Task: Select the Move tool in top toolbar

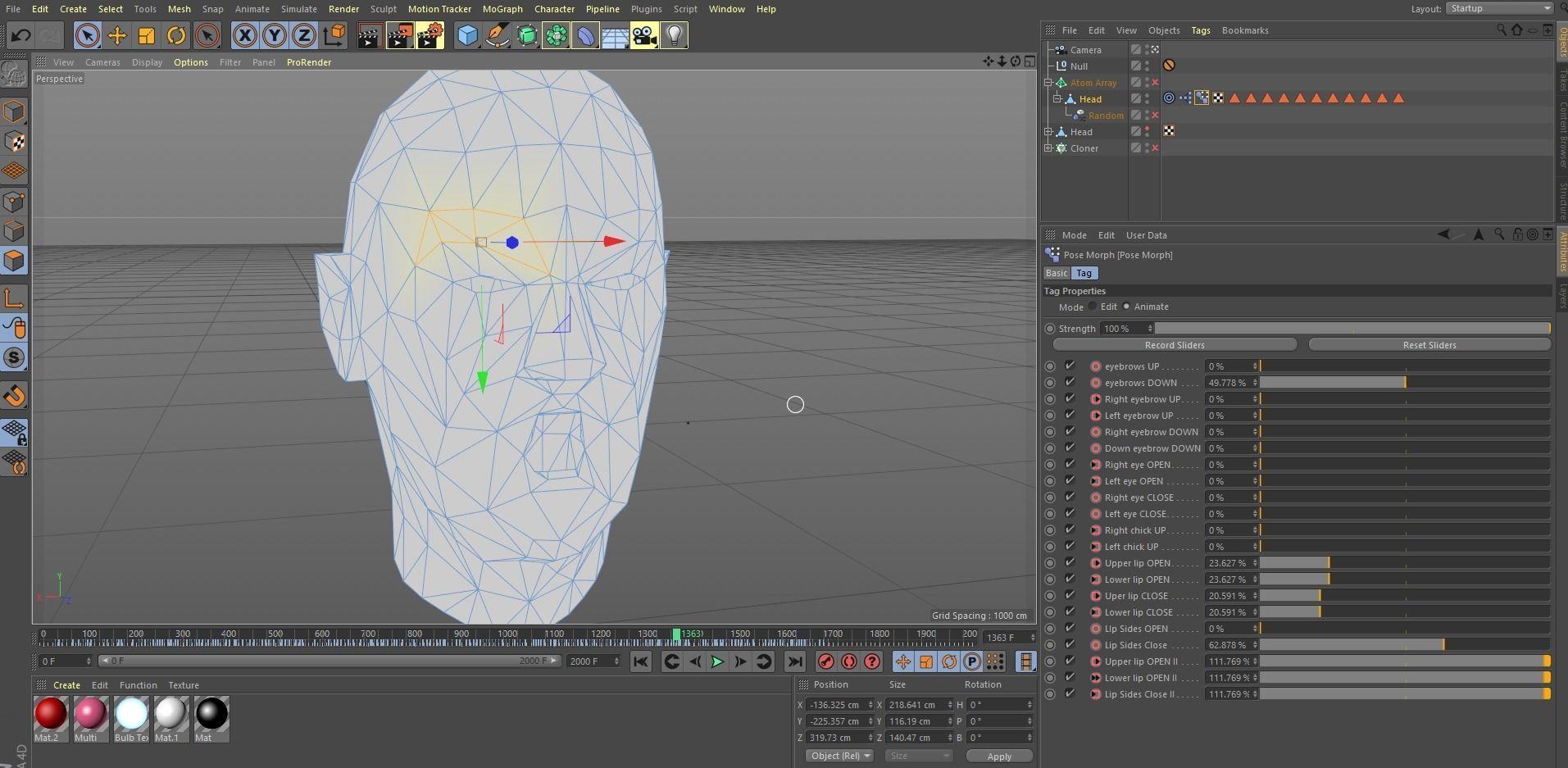Action: (117, 35)
